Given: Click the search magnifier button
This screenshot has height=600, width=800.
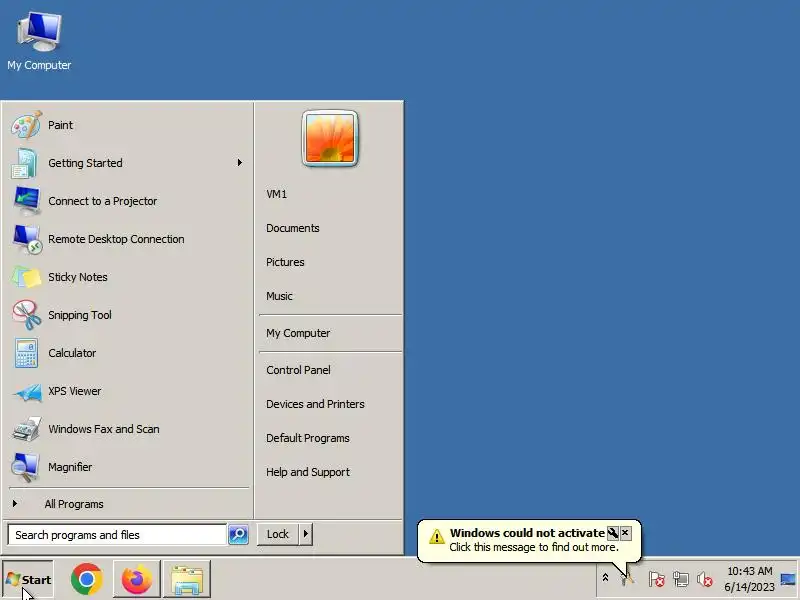Looking at the screenshot, I should click(x=238, y=535).
